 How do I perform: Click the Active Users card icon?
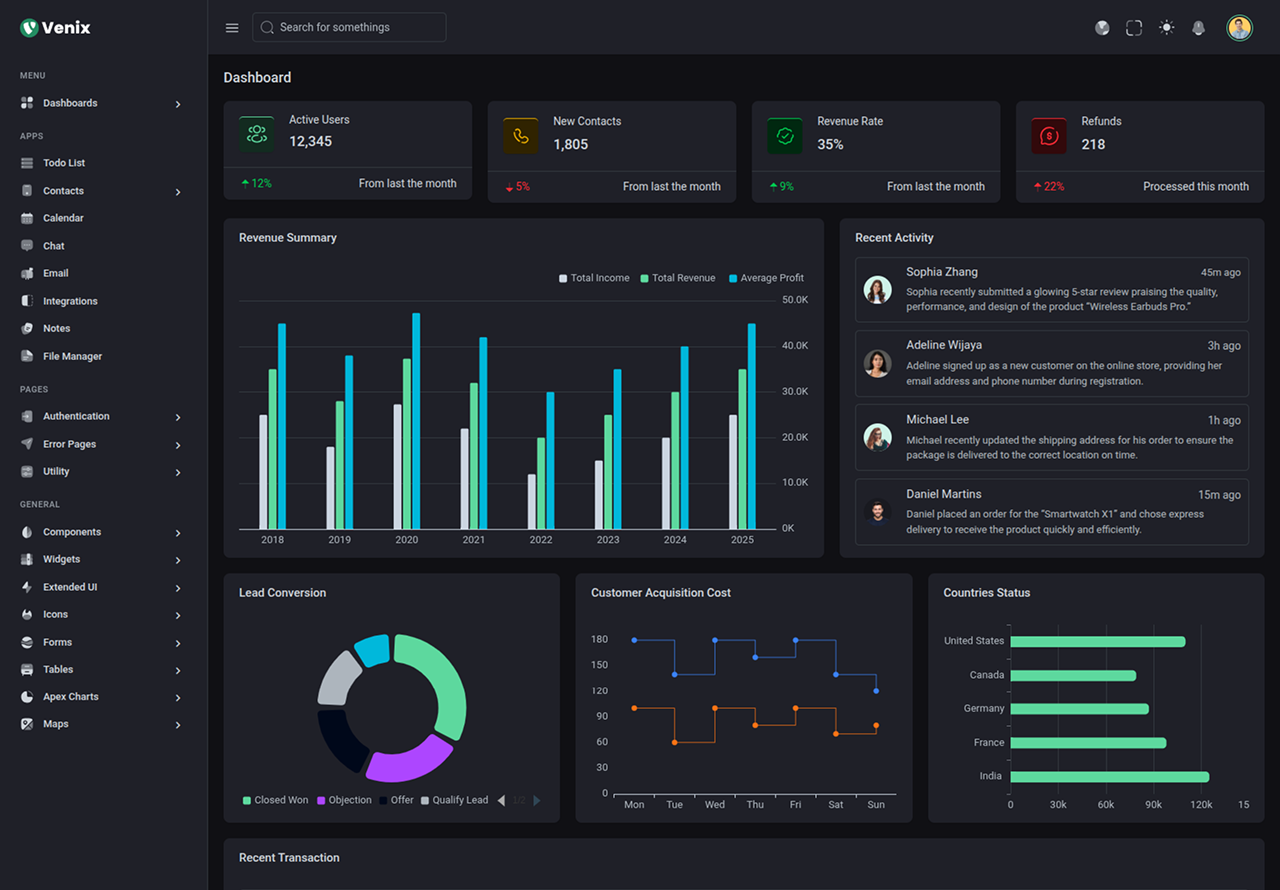(x=257, y=134)
